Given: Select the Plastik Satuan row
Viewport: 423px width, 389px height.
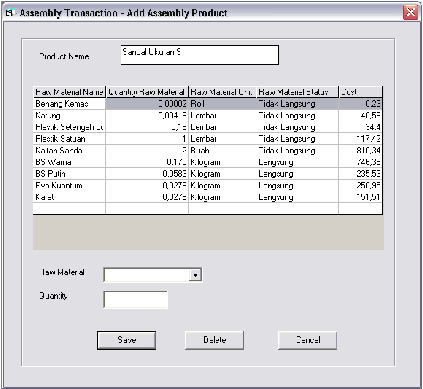Looking at the screenshot, I should coord(208,139).
